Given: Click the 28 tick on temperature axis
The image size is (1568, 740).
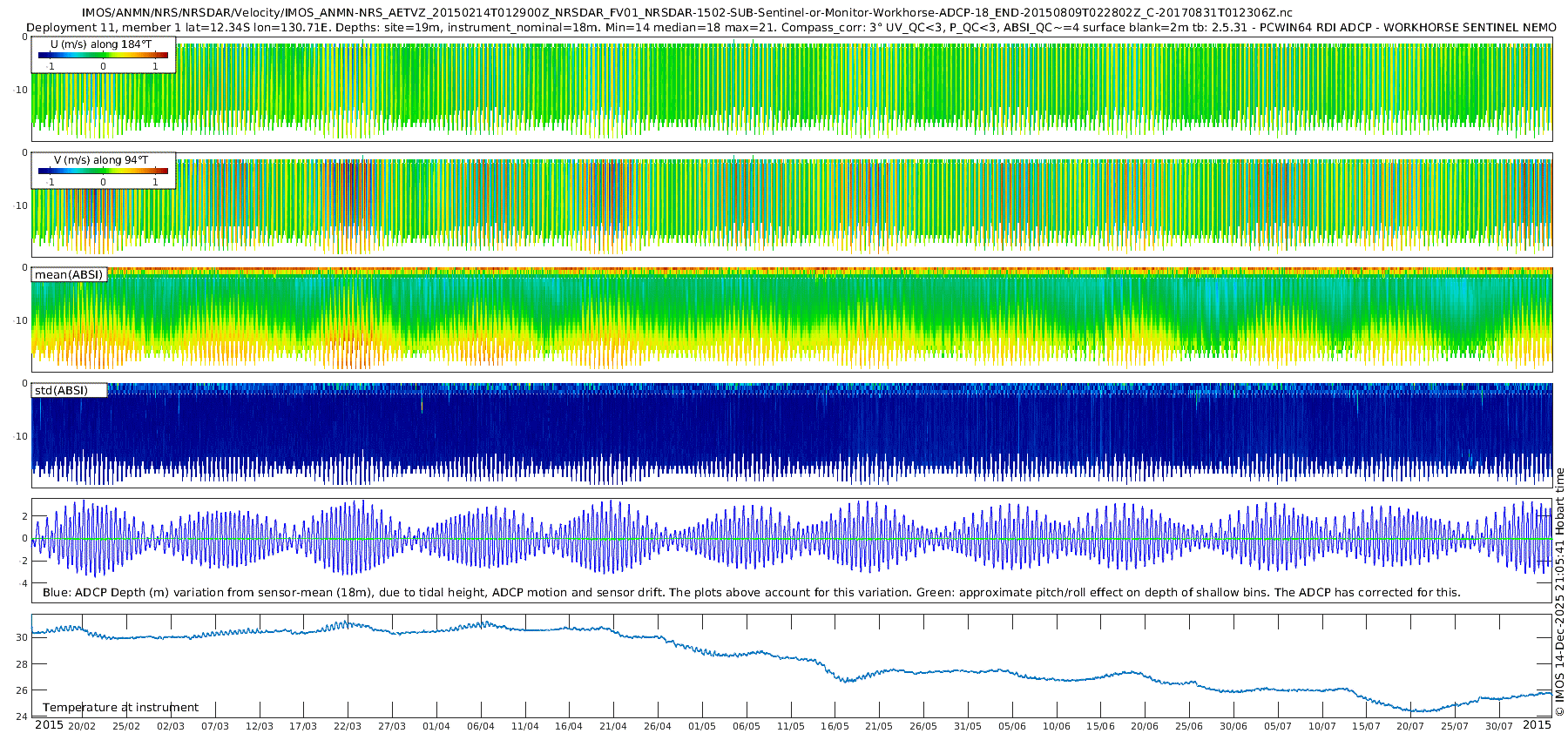Looking at the screenshot, I should click(x=23, y=664).
